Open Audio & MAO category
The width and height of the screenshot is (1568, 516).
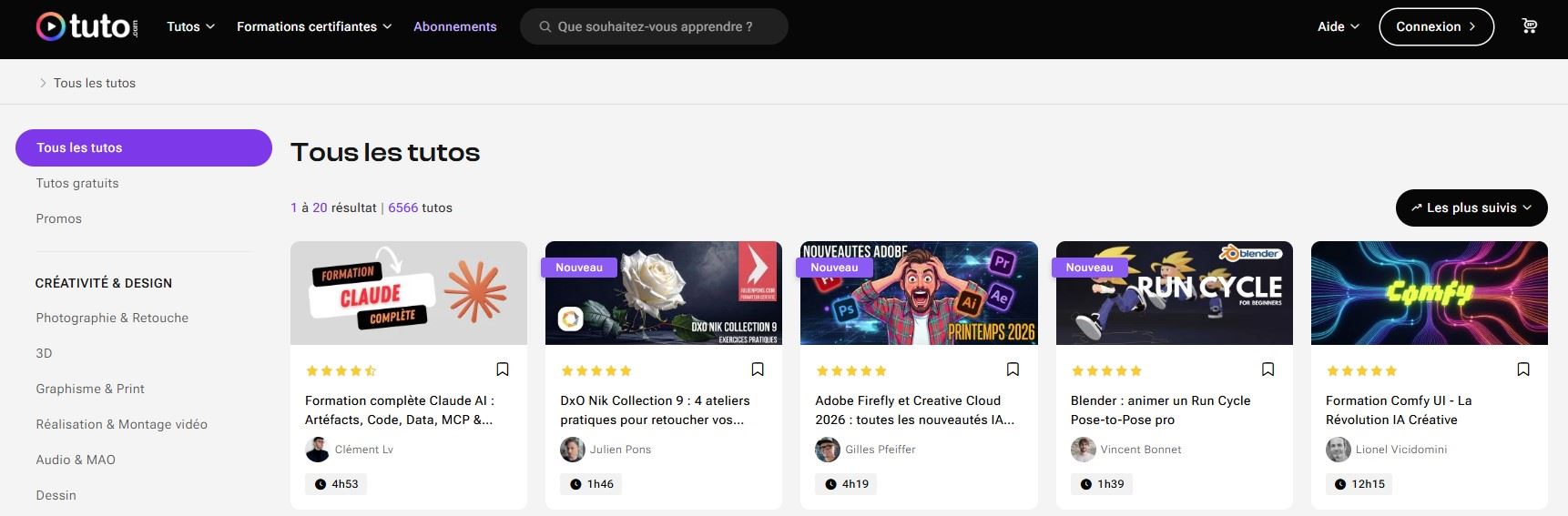click(76, 460)
